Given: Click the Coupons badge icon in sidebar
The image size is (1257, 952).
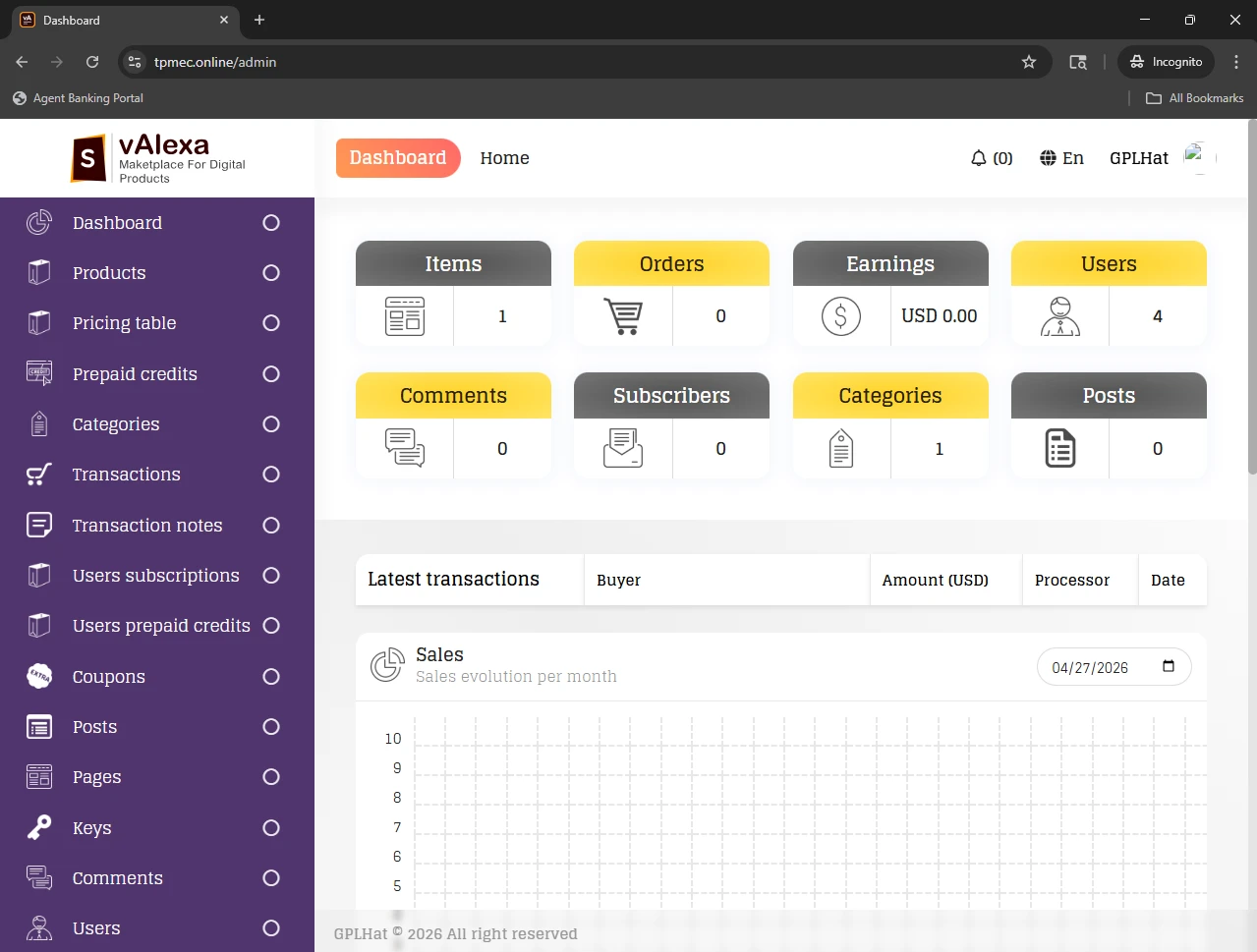Looking at the screenshot, I should pyautogui.click(x=39, y=676).
